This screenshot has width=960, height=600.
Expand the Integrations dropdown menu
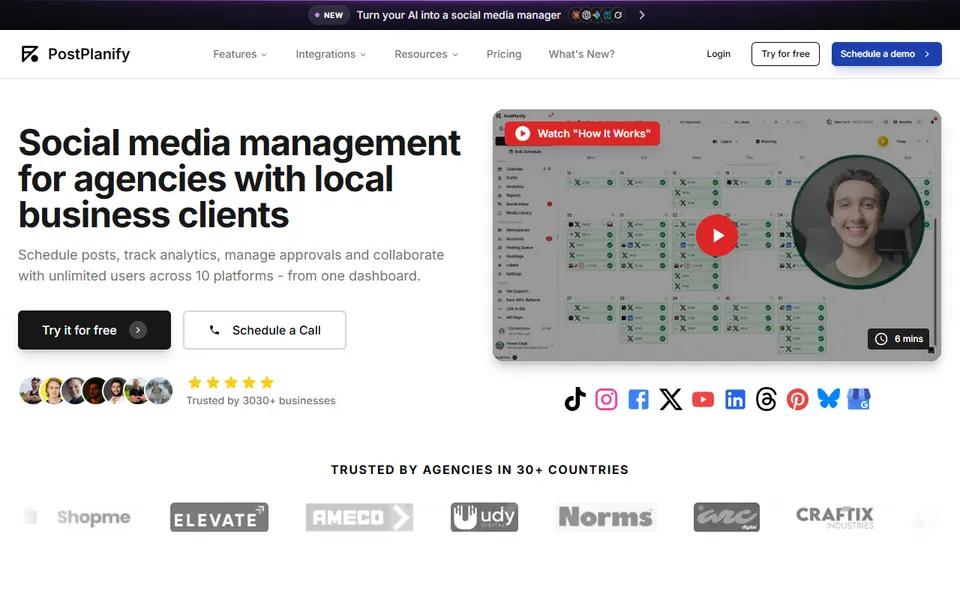[331, 54]
